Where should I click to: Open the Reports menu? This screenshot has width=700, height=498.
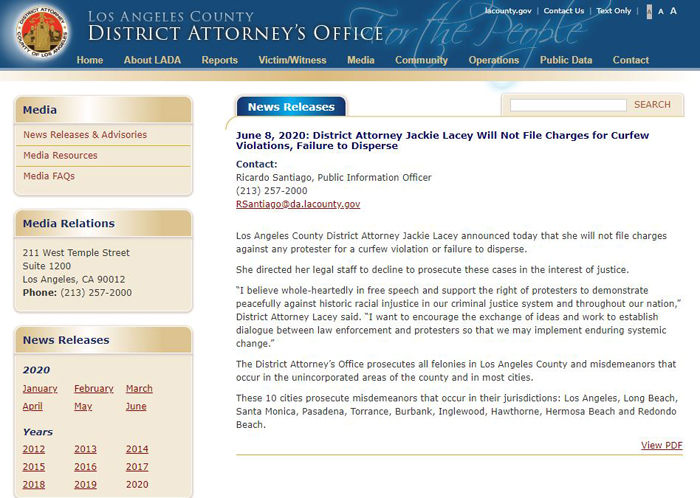tap(220, 60)
